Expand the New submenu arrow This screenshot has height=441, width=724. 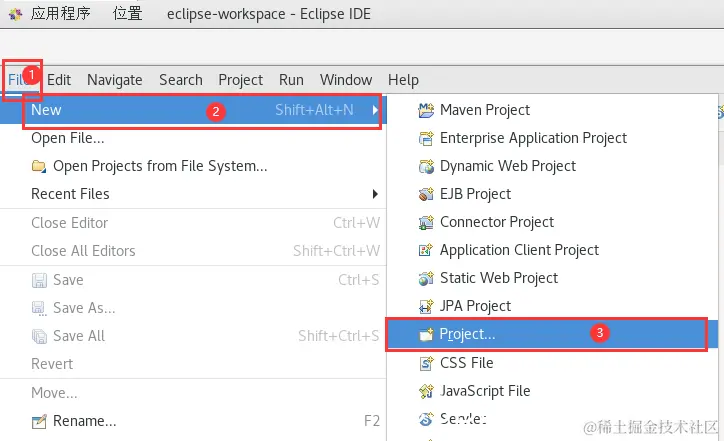(x=375, y=110)
